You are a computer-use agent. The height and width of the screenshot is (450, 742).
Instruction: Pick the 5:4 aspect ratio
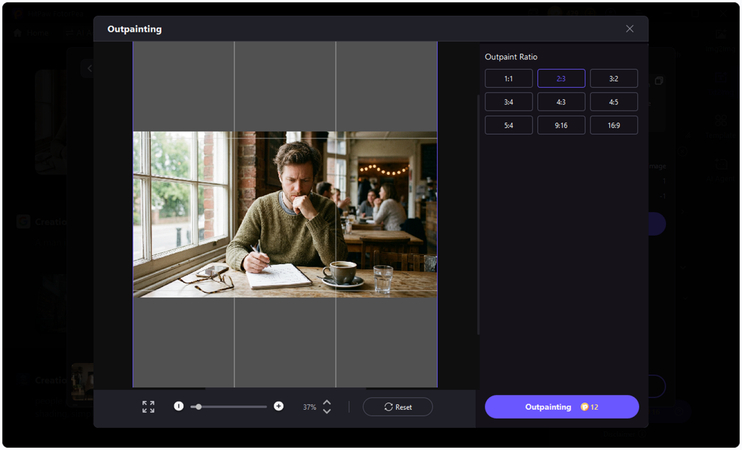coord(509,125)
